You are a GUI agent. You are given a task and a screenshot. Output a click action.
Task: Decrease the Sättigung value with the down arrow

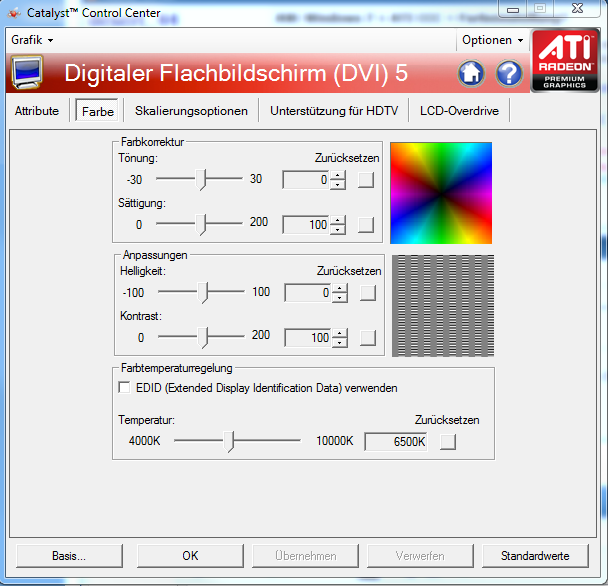pyautogui.click(x=338, y=230)
